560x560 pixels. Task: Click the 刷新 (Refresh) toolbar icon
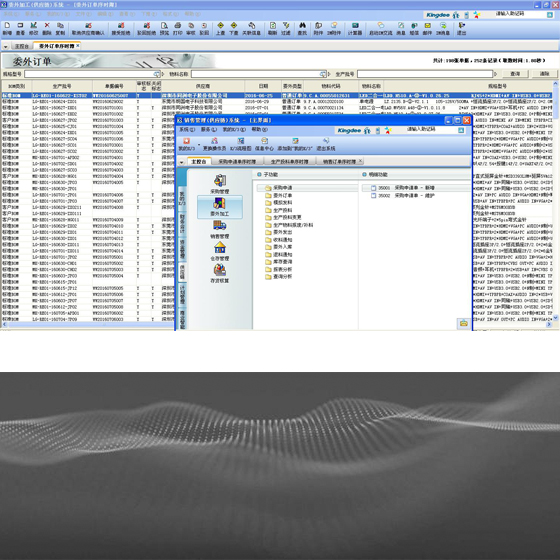click(x=272, y=29)
